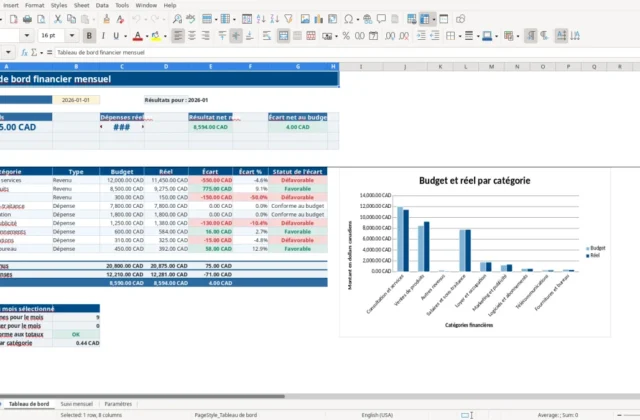The height and width of the screenshot is (420, 640).
Task: Click the blue border color swatch
Action: pyautogui.click(x=487, y=36)
